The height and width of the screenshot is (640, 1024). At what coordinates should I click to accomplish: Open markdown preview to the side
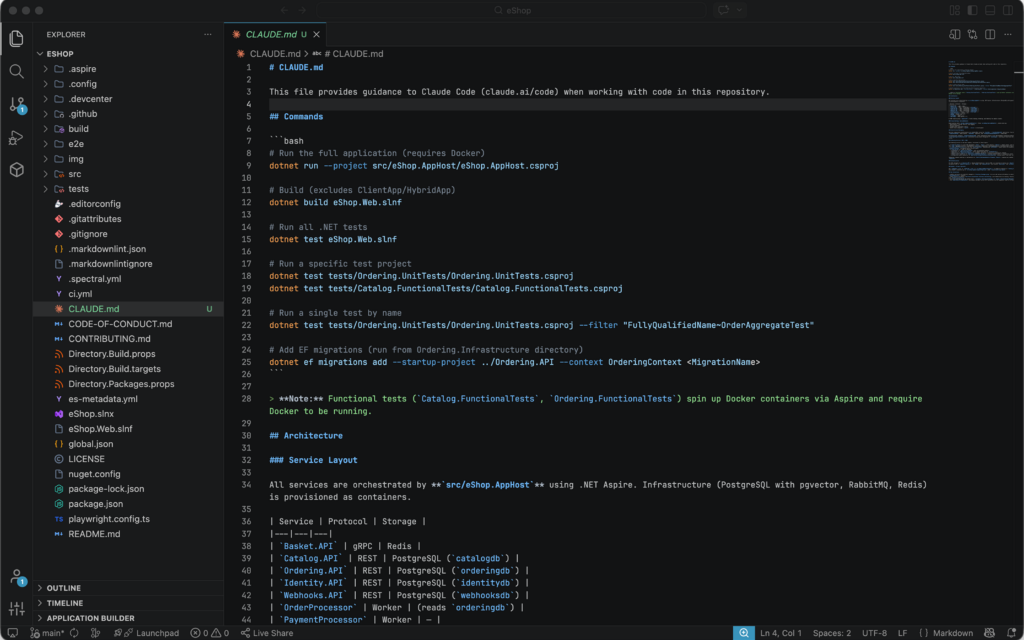(955, 35)
